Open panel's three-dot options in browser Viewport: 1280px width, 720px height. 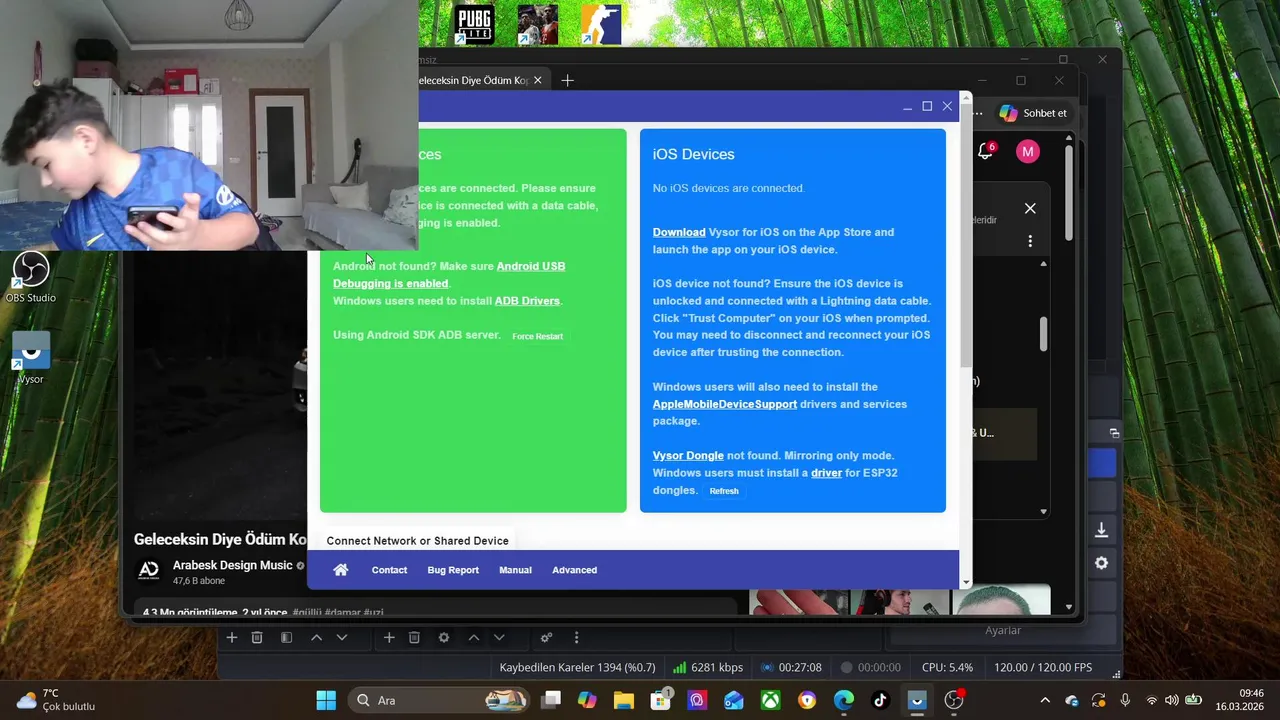click(x=1030, y=241)
